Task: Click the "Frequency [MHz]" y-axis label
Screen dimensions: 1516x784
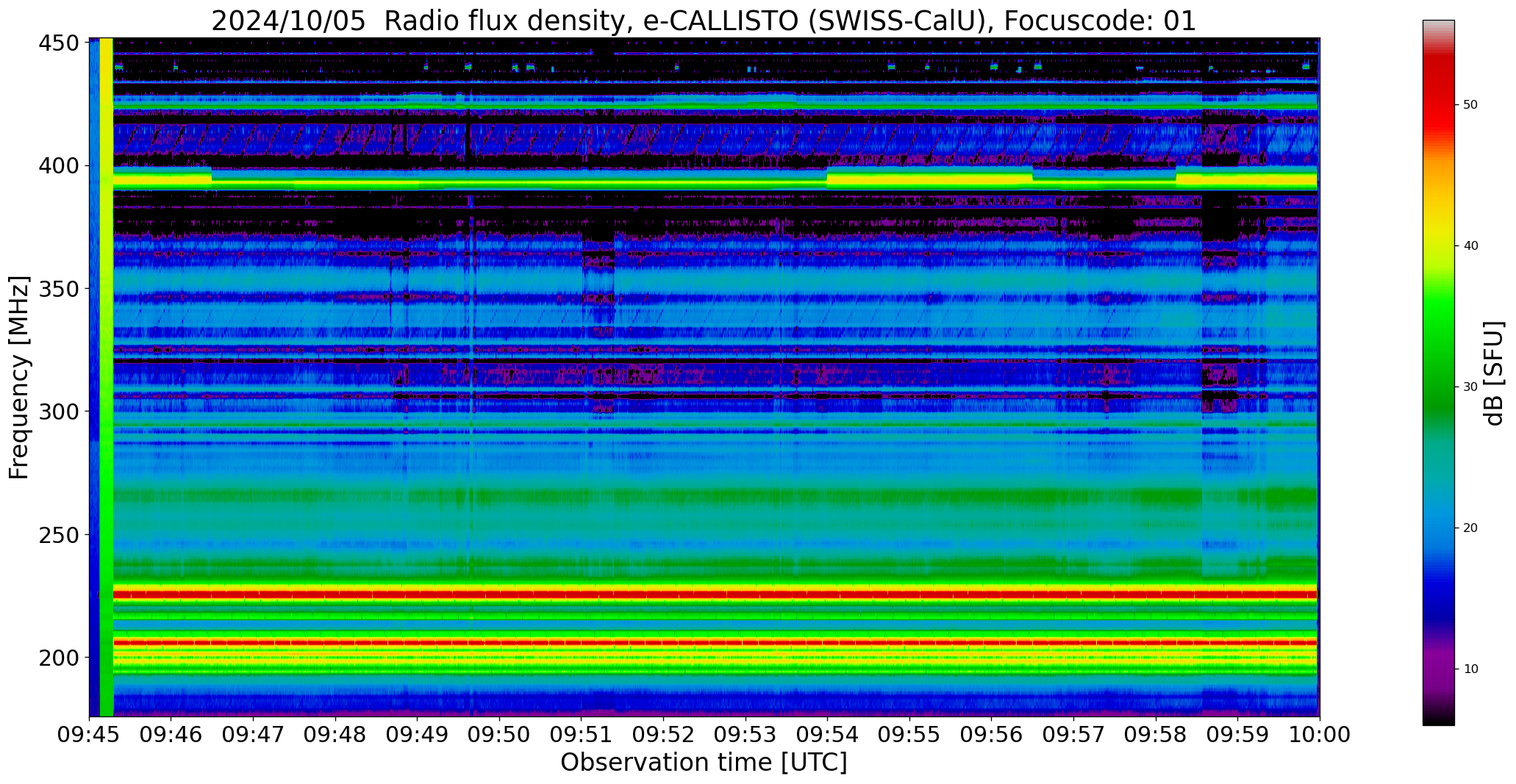Action: [19, 378]
